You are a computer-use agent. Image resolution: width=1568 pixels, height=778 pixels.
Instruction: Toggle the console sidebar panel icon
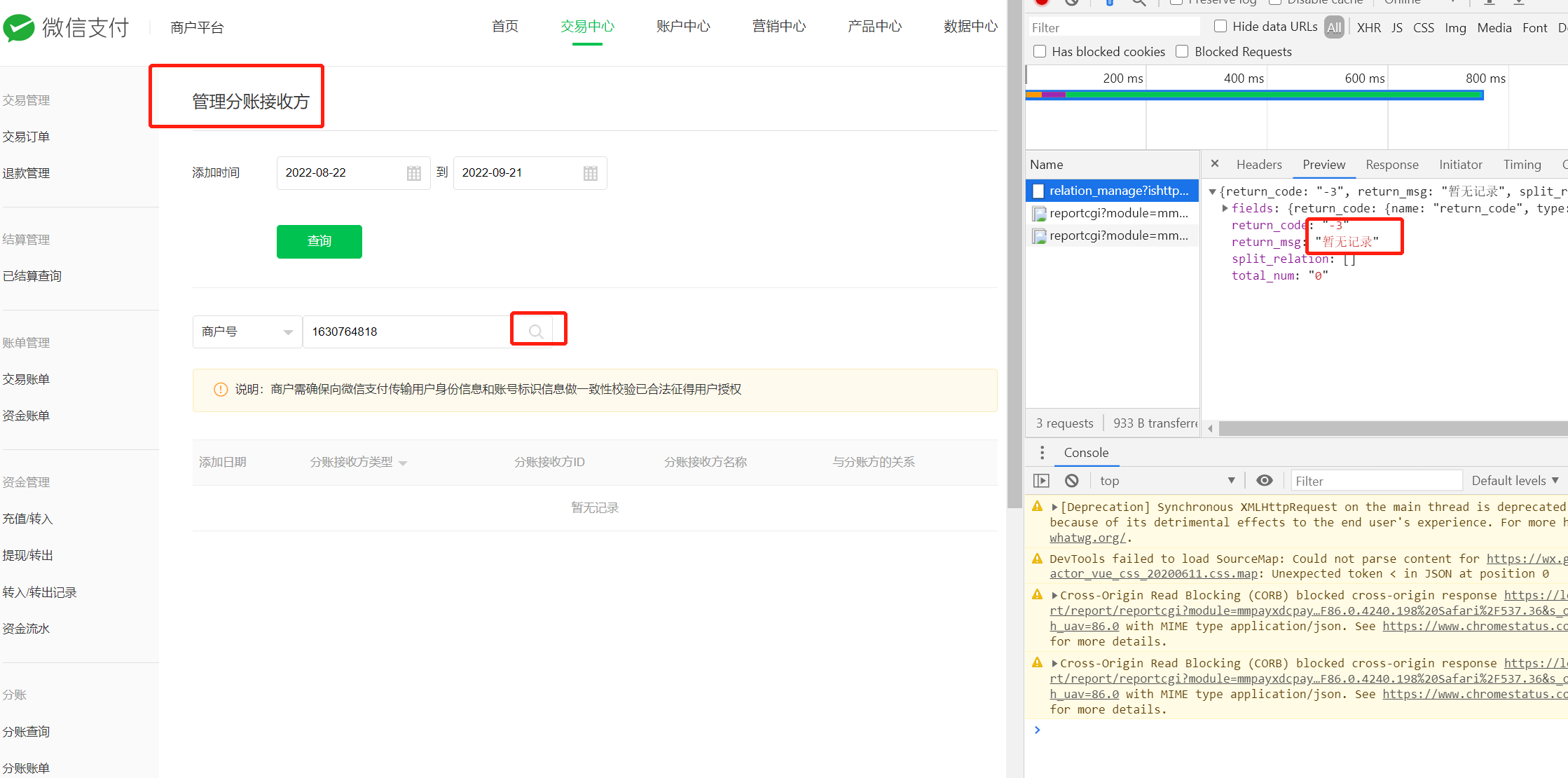[1042, 481]
